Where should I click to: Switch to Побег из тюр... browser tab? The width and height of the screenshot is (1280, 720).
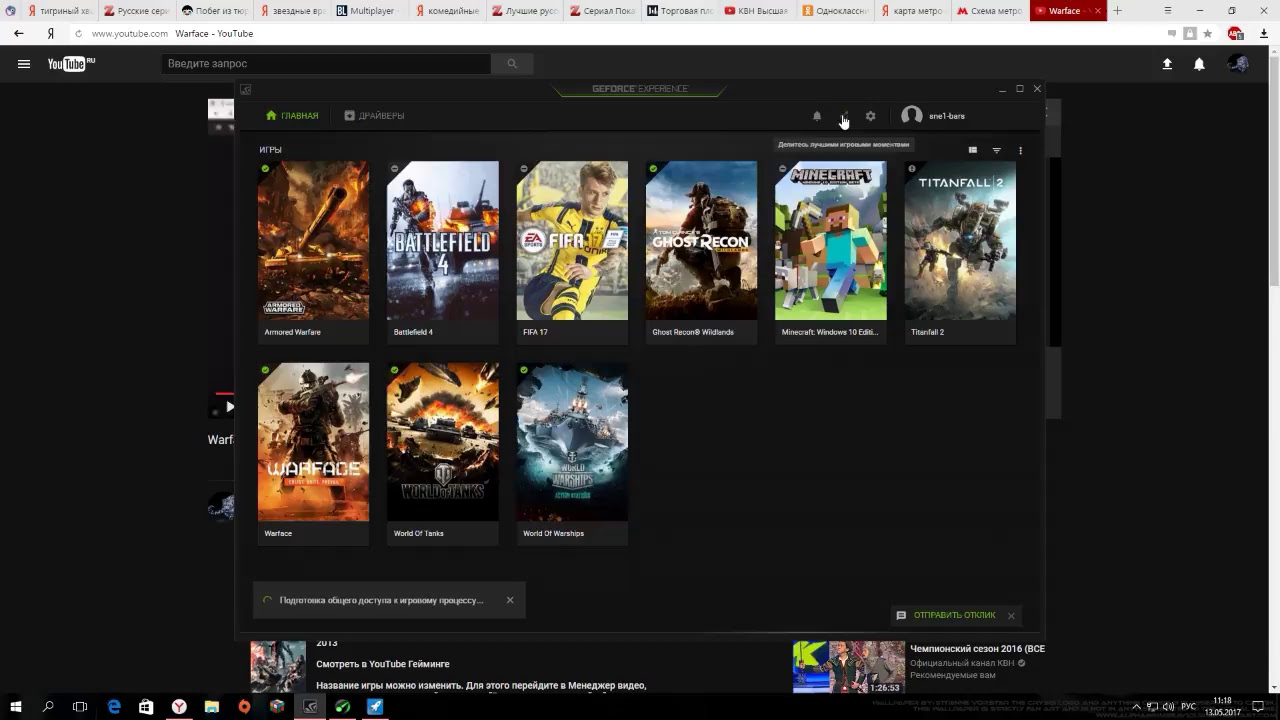[214, 11]
